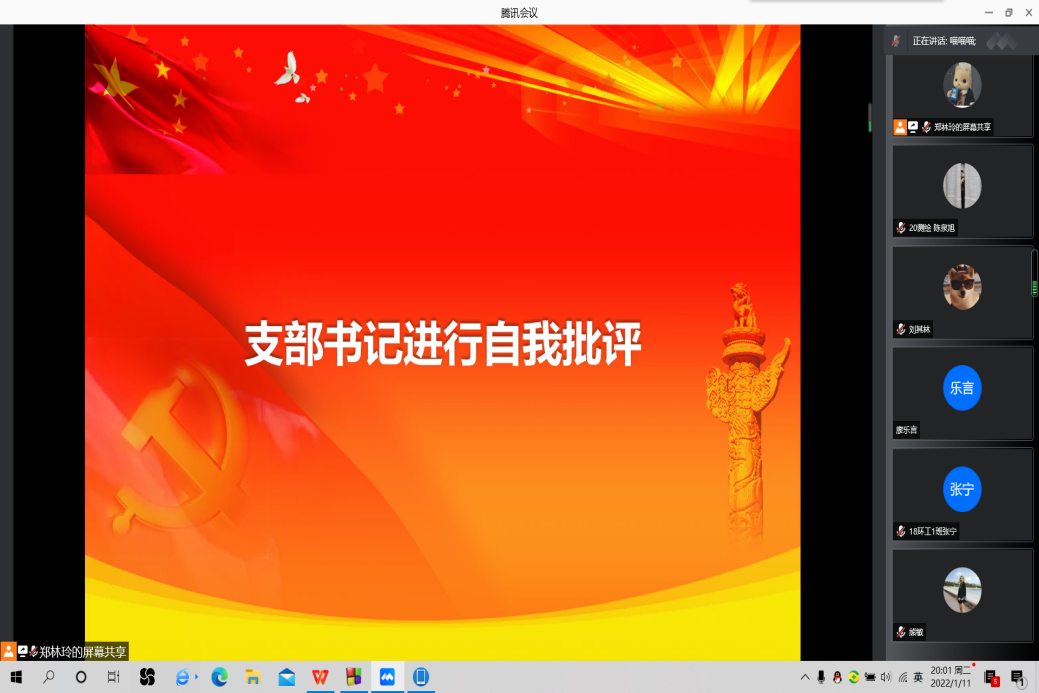1039x693 pixels.
Task: Open Tencent Meeting icon in taskbar
Action: coord(387,677)
